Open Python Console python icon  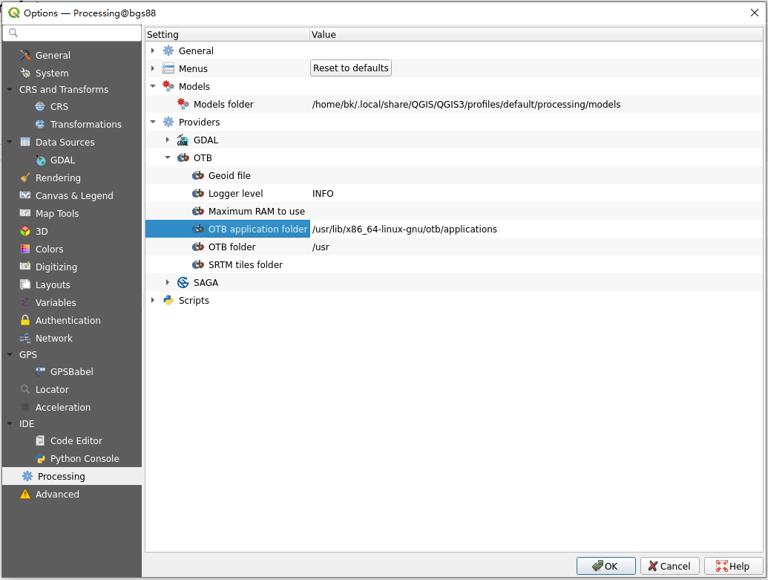coord(41,459)
